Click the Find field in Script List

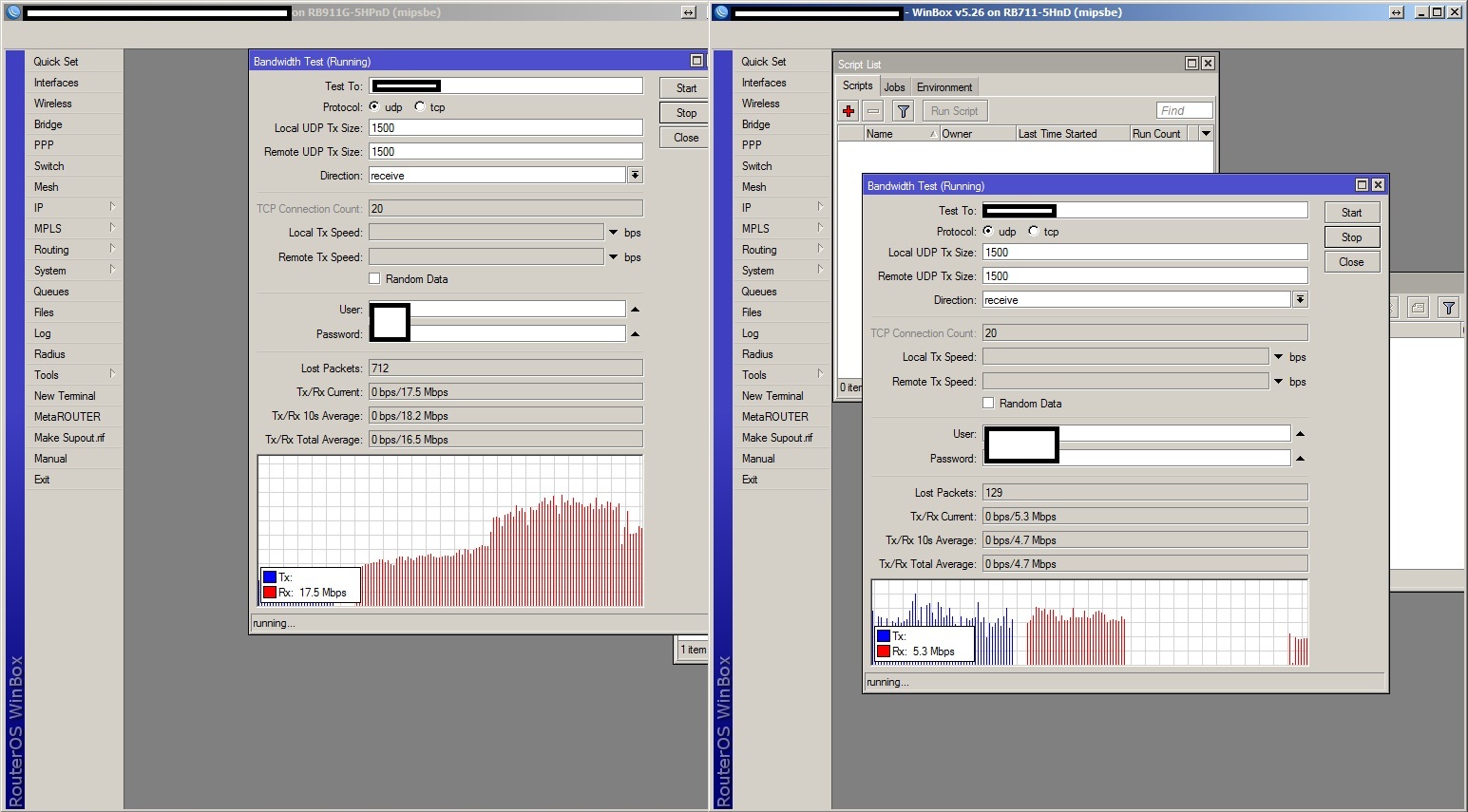(x=1184, y=111)
